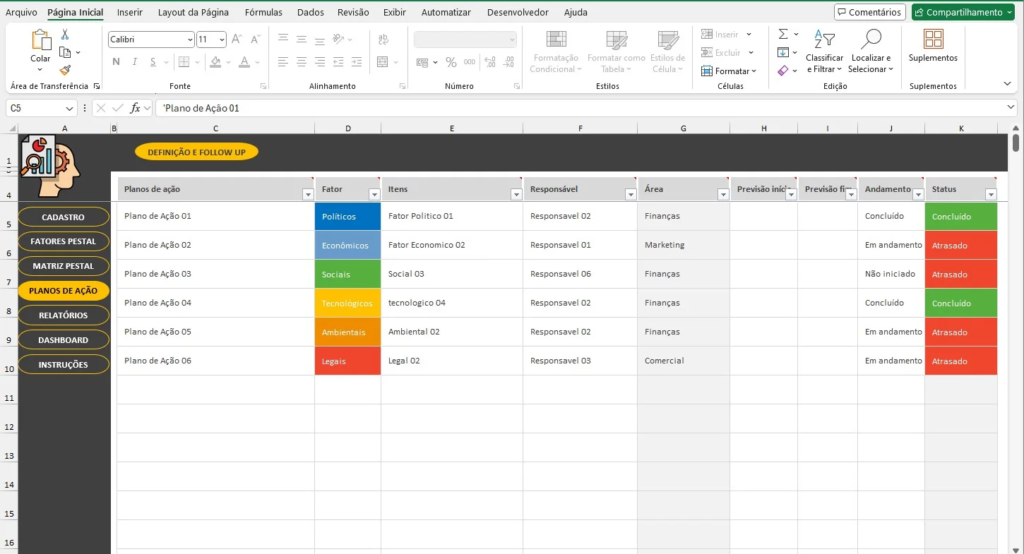1024x554 pixels.
Task: Open the Fator column filter dropdown
Action: tap(374, 195)
